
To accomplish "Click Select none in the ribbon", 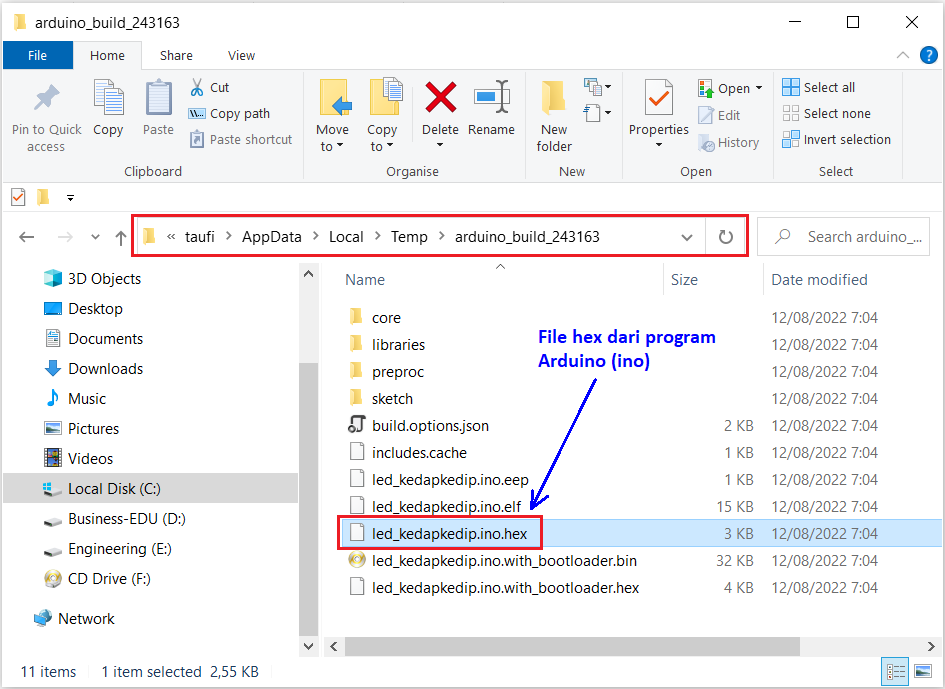I will click(x=826, y=113).
